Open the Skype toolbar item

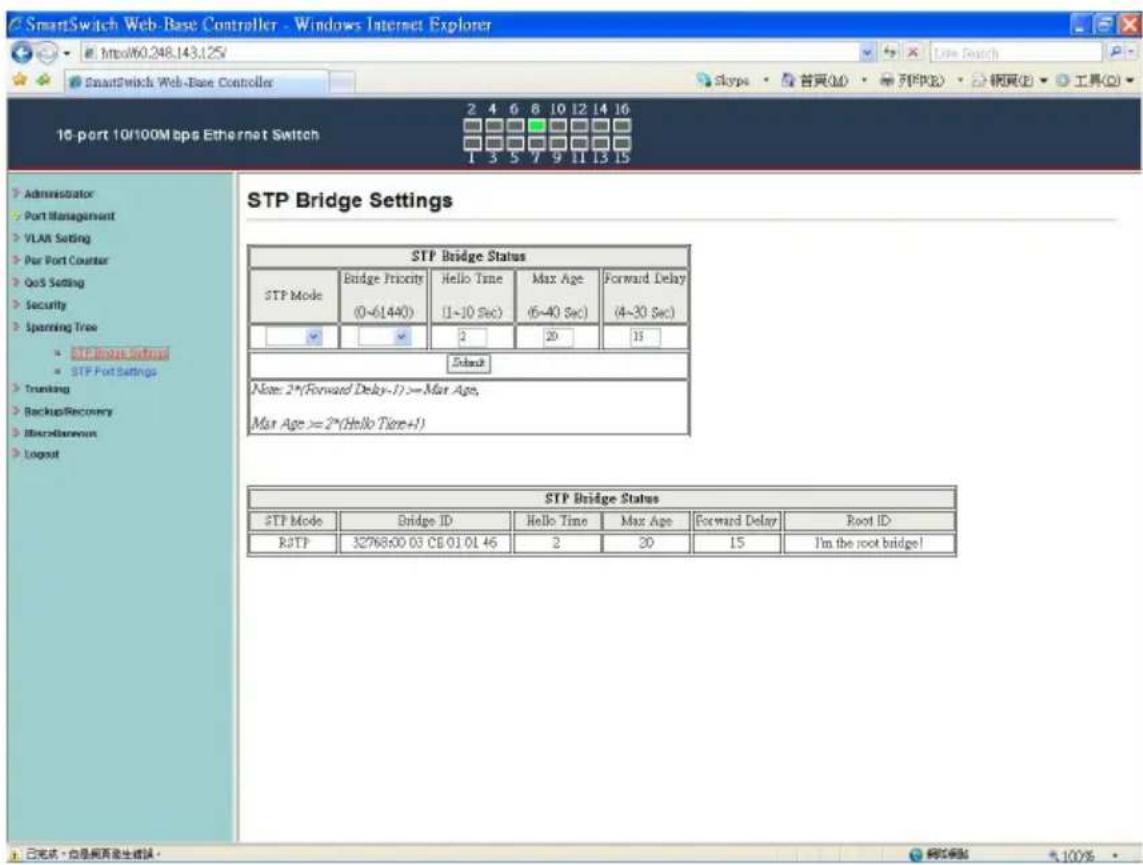coord(723,80)
